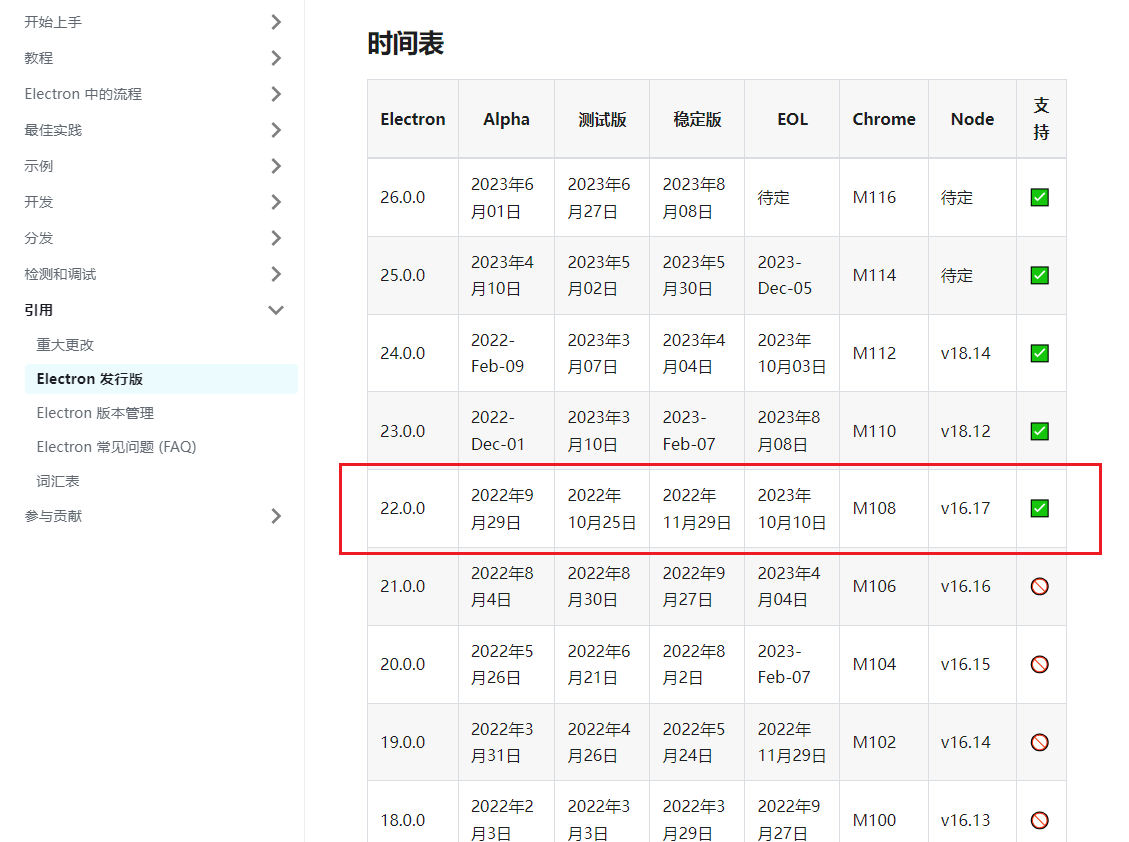Click the 稳定版 column header
Viewport: 1129px width, 842px height.
pyautogui.click(x=697, y=119)
